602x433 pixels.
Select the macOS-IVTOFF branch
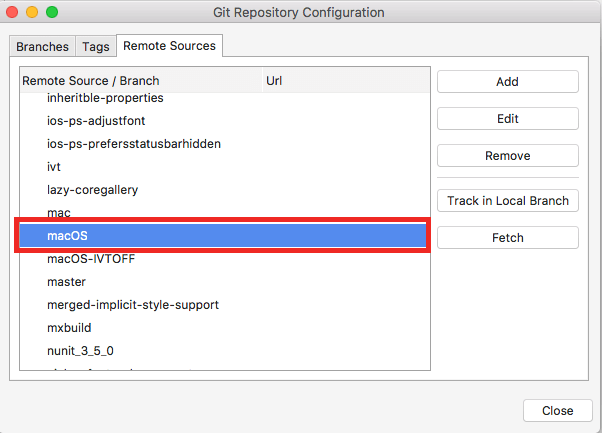click(91, 259)
